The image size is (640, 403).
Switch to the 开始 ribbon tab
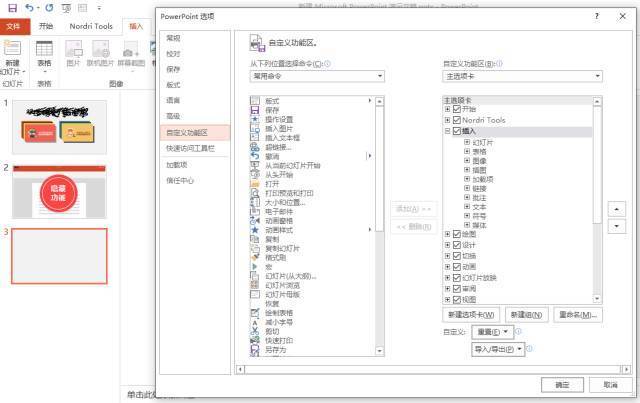click(x=46, y=27)
